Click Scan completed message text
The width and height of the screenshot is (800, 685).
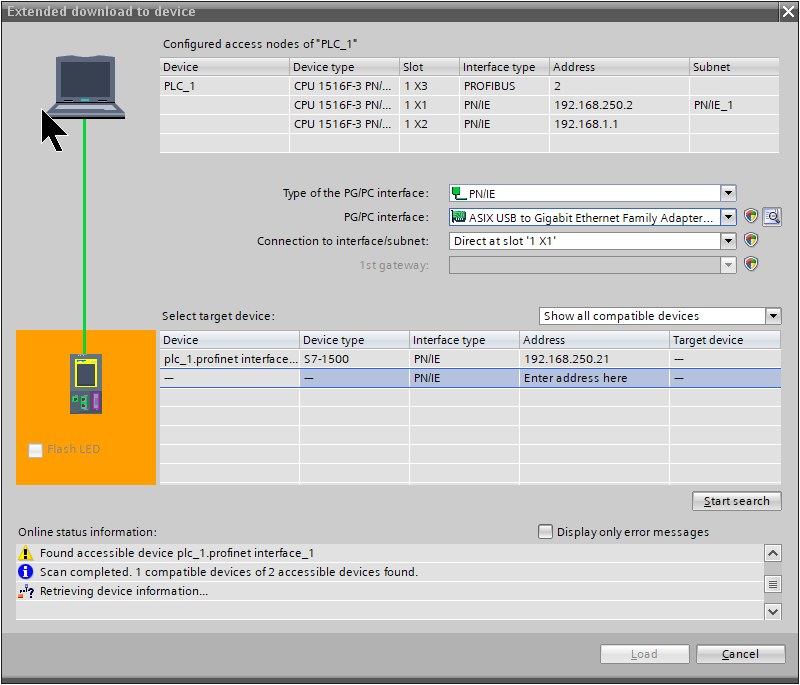(x=229, y=572)
